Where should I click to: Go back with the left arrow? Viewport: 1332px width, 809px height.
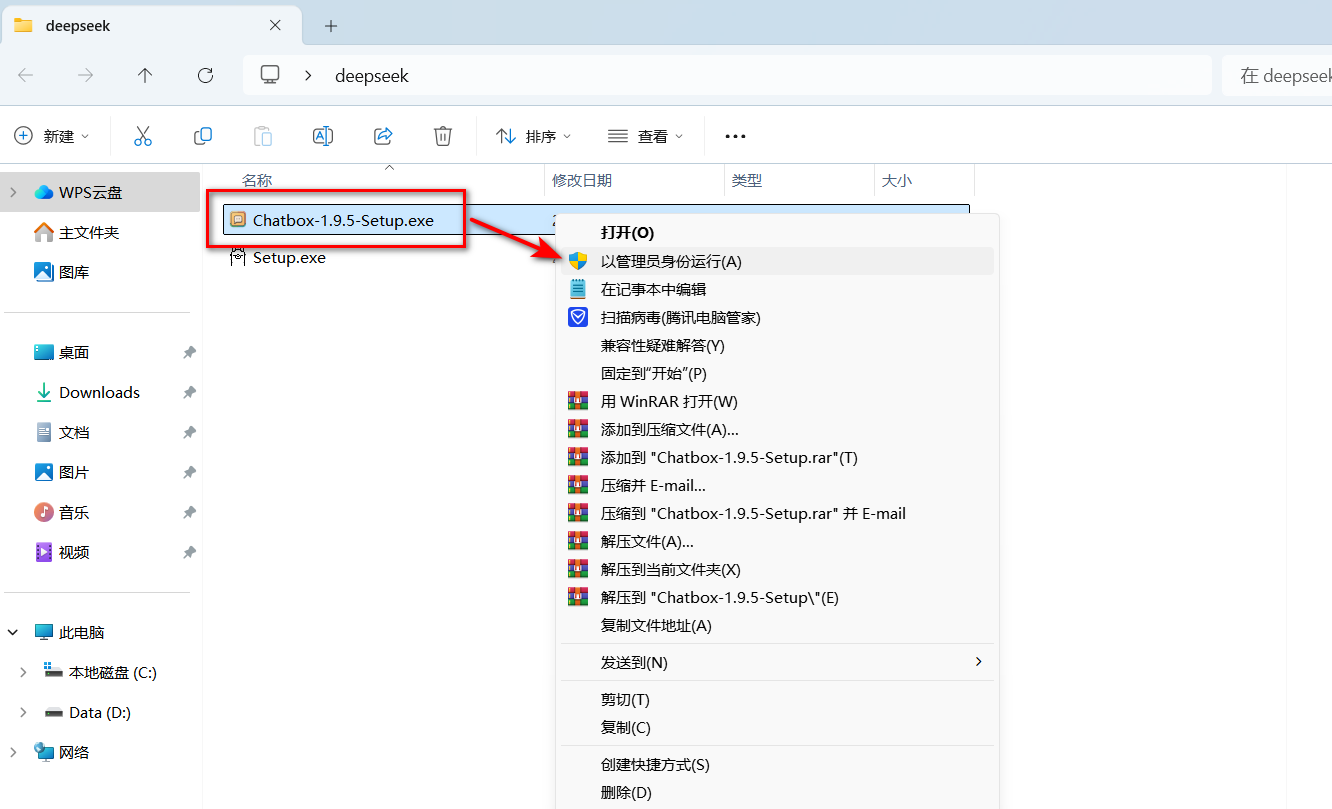coord(26,75)
